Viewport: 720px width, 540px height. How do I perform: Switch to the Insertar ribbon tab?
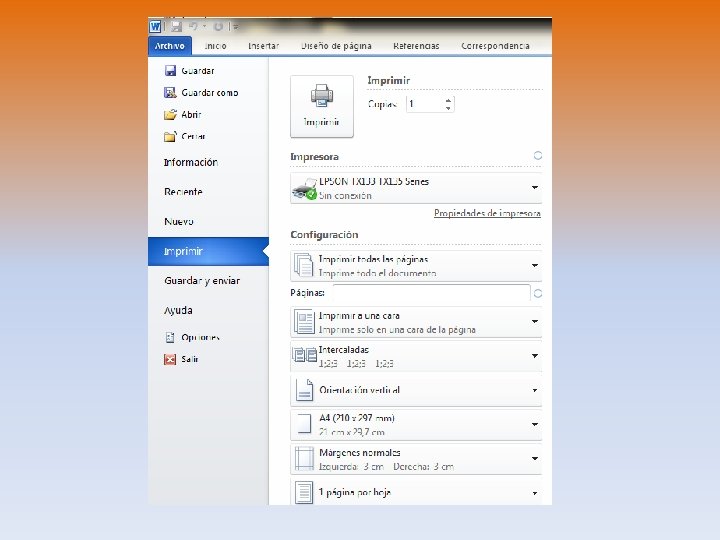pyautogui.click(x=264, y=46)
